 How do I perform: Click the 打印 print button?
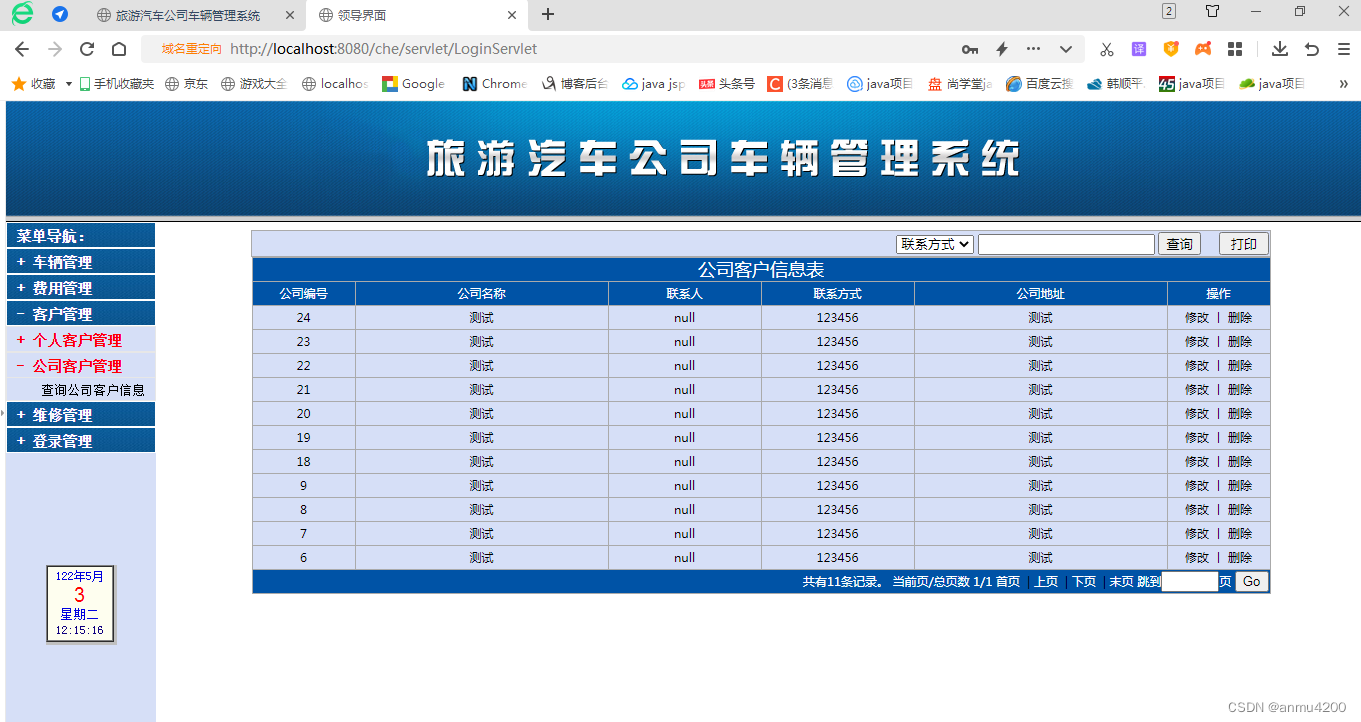coord(1244,244)
